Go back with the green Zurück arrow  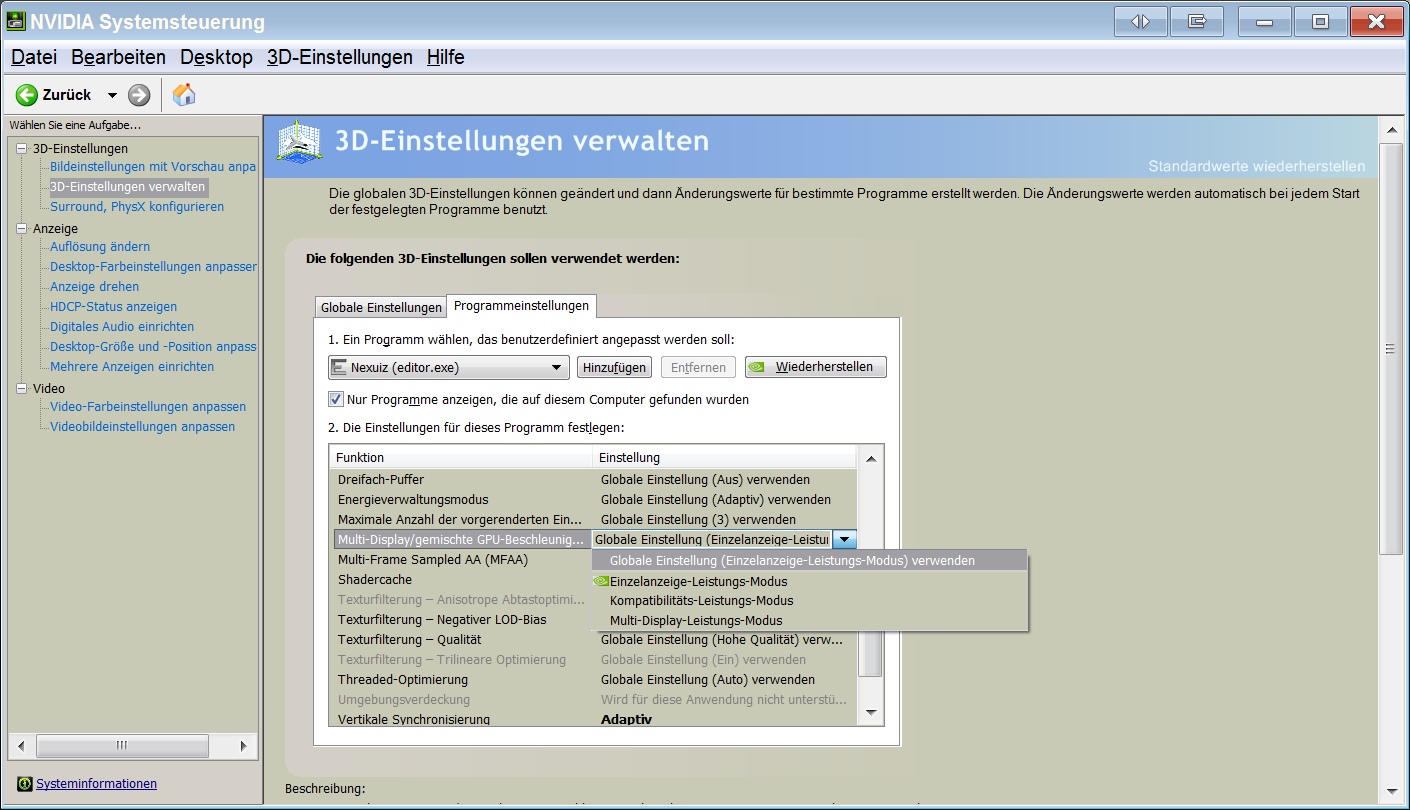pyautogui.click(x=27, y=95)
